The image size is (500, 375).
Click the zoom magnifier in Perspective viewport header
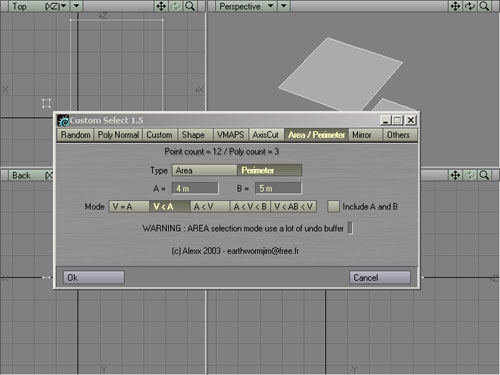click(484, 6)
